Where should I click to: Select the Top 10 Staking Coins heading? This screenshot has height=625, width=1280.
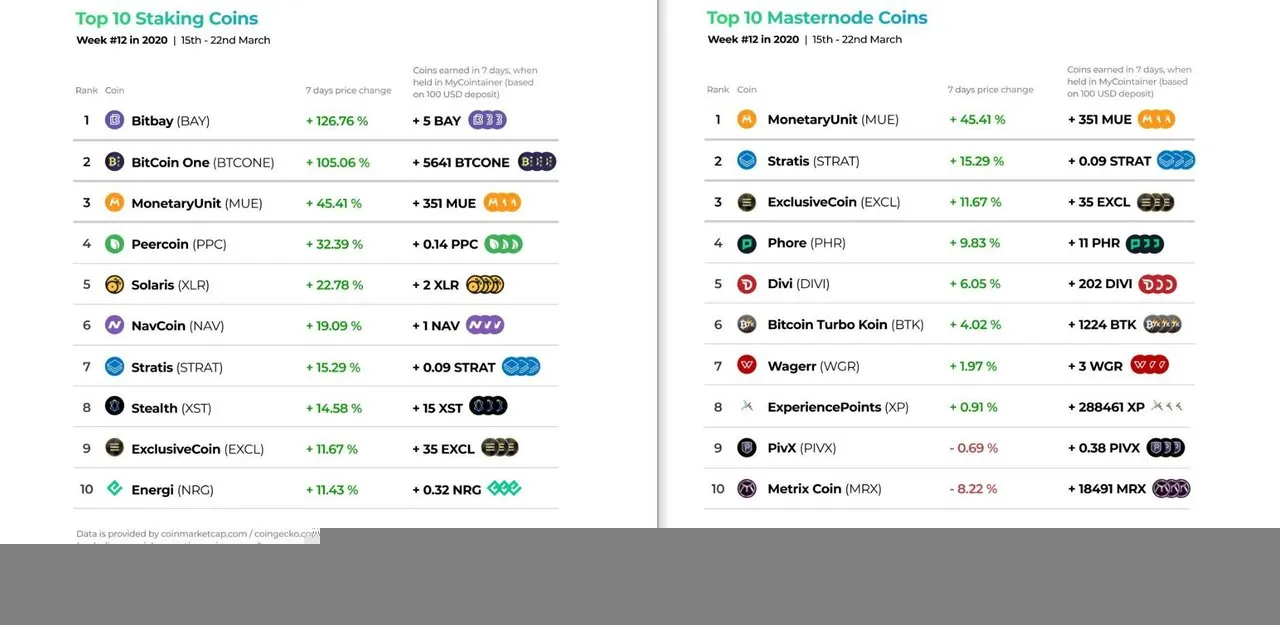click(167, 18)
